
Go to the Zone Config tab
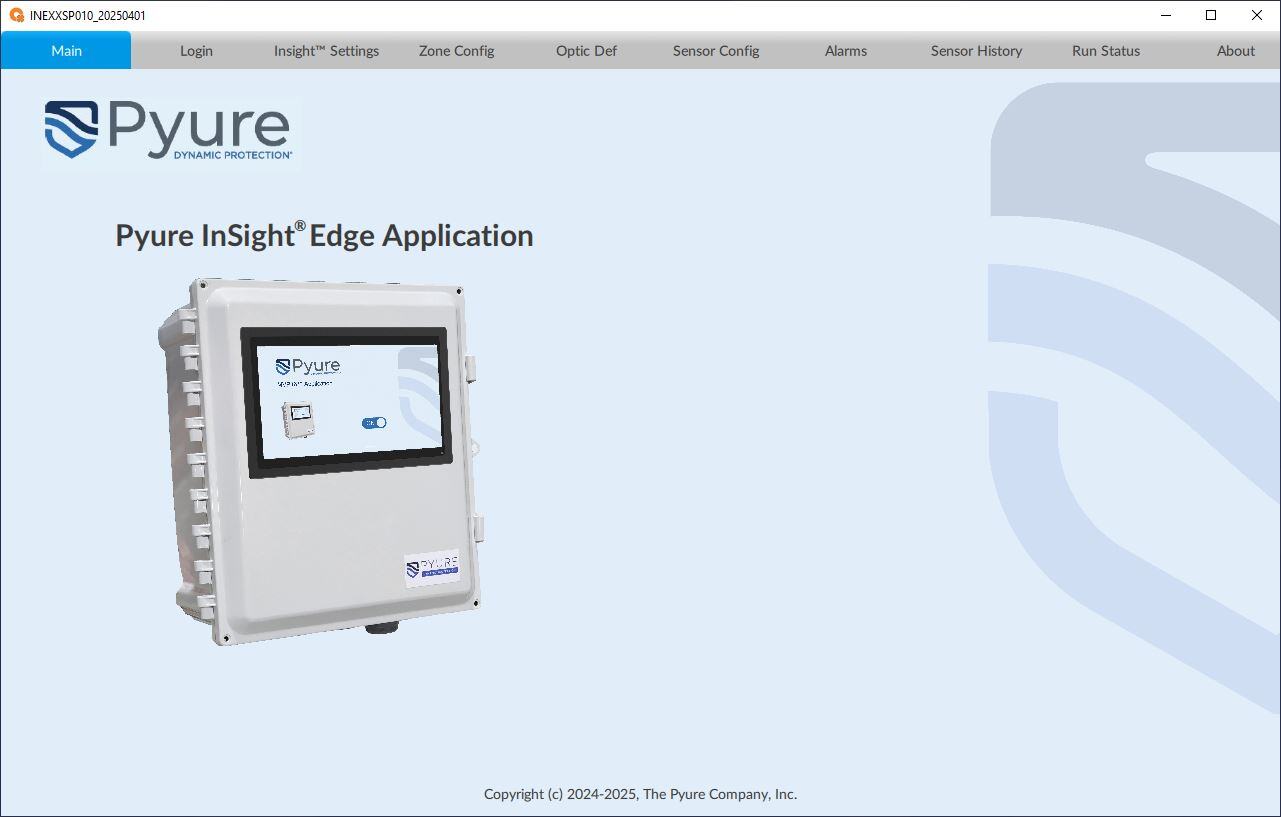456,50
